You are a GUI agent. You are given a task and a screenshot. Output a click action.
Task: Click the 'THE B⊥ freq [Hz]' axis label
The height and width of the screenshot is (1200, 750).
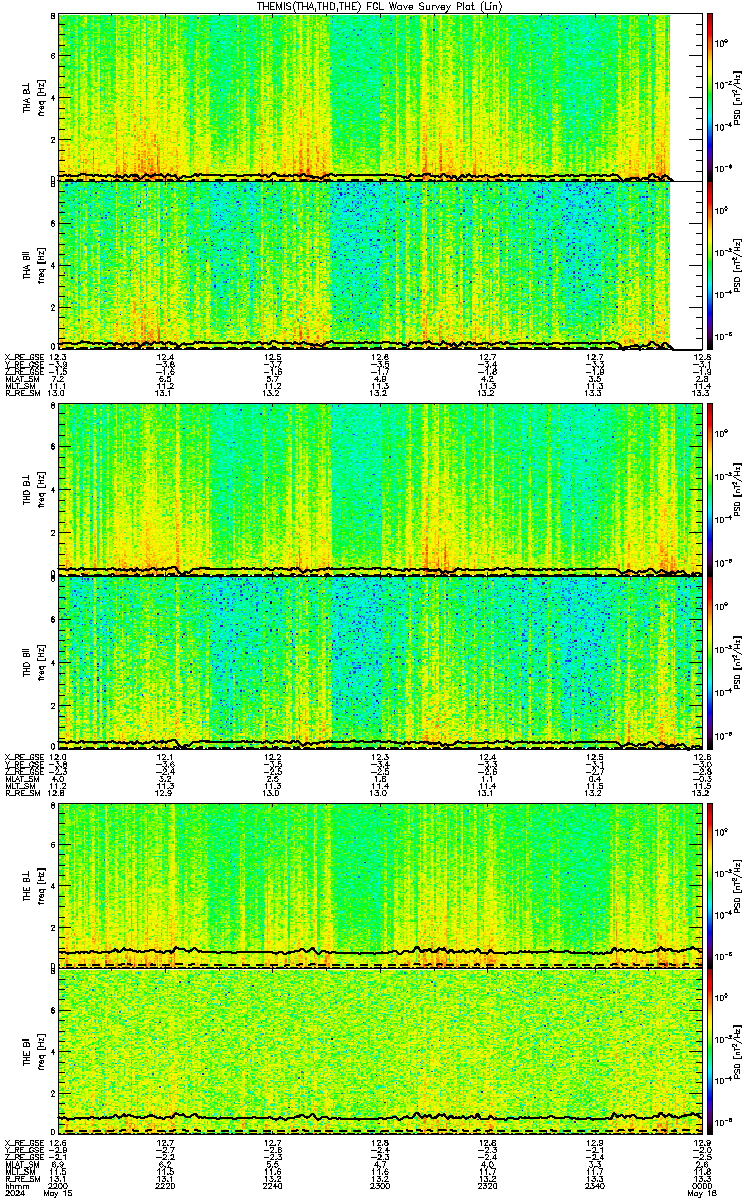click(x=35, y=884)
